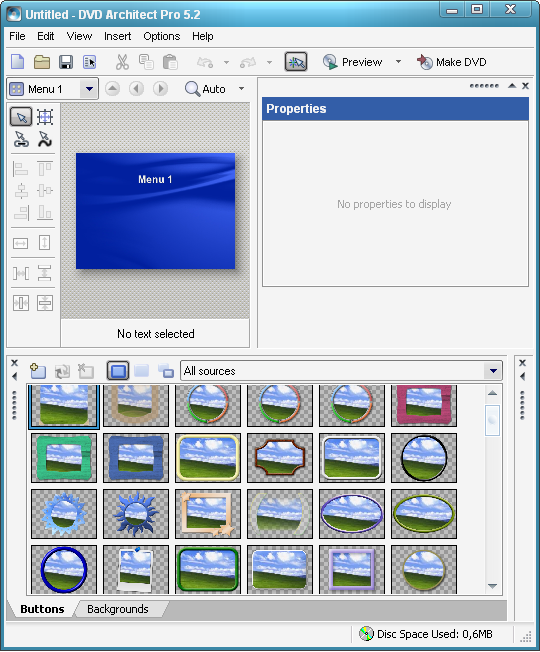540x652 pixels.
Task: Align objects to bottom edges
Action: (x=45, y=213)
